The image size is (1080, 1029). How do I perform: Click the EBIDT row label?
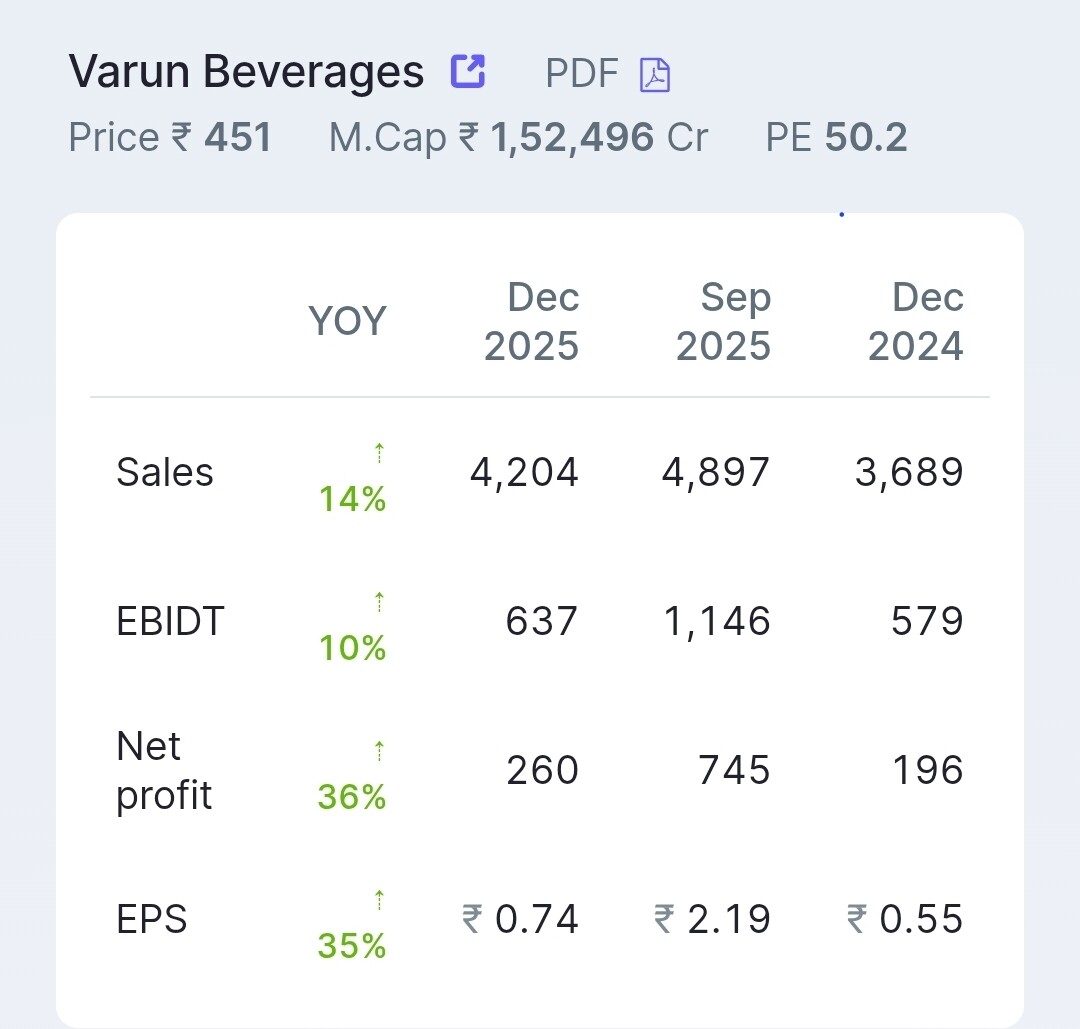click(171, 621)
